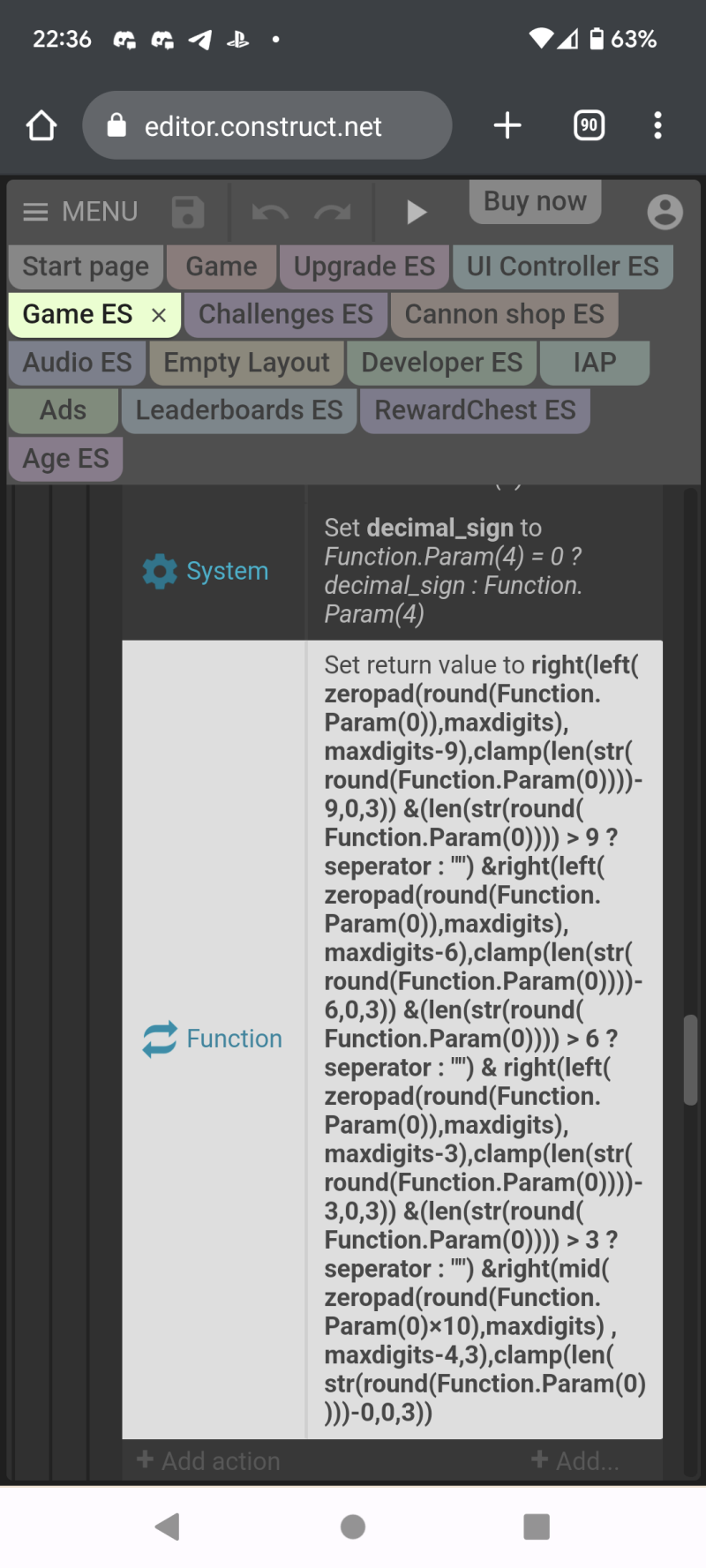This screenshot has width=706, height=1568.
Task: Switch to the Cannon shop ES tab
Action: (504, 314)
